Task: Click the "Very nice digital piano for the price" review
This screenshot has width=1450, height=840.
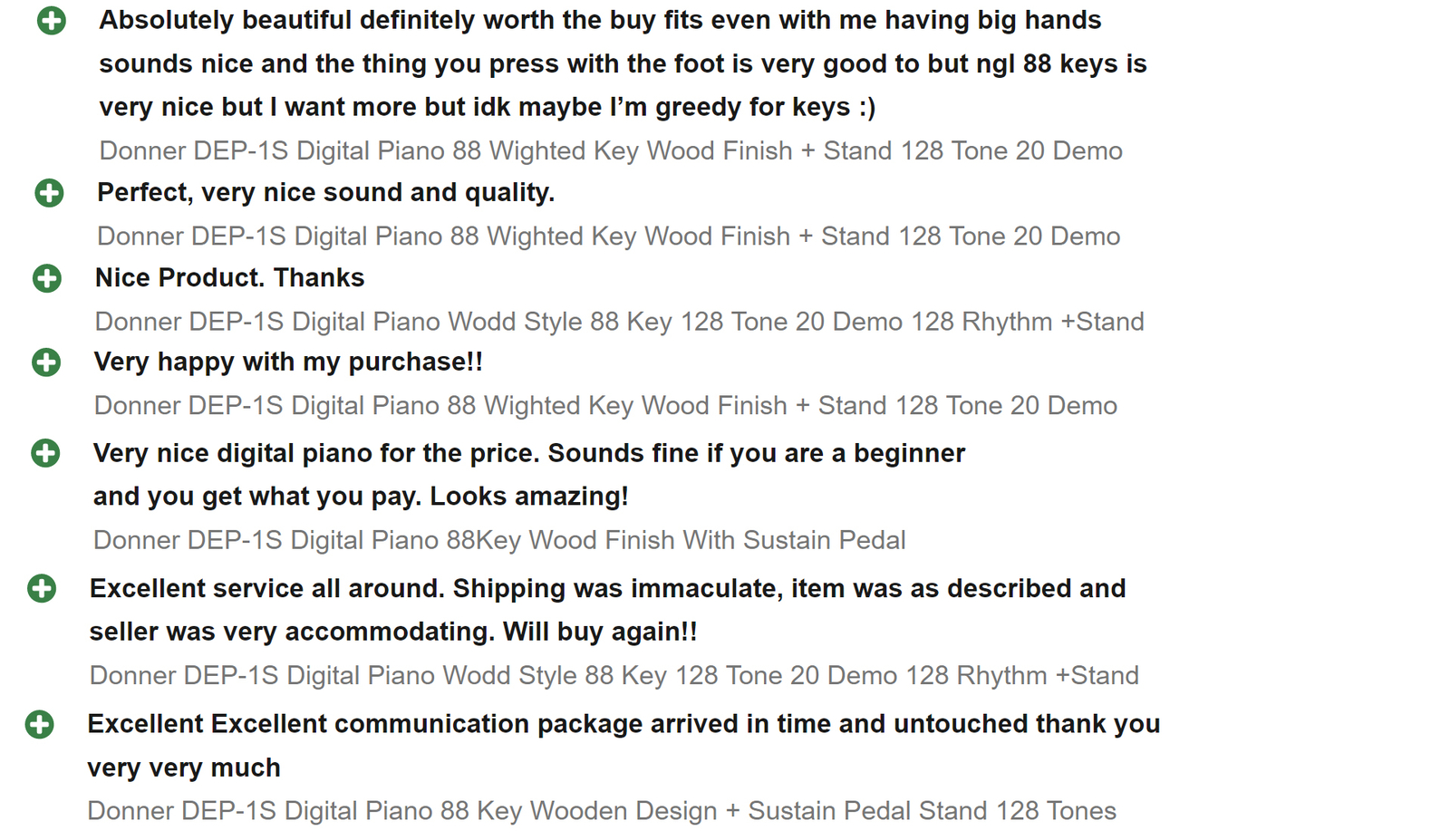Action: pos(528,453)
